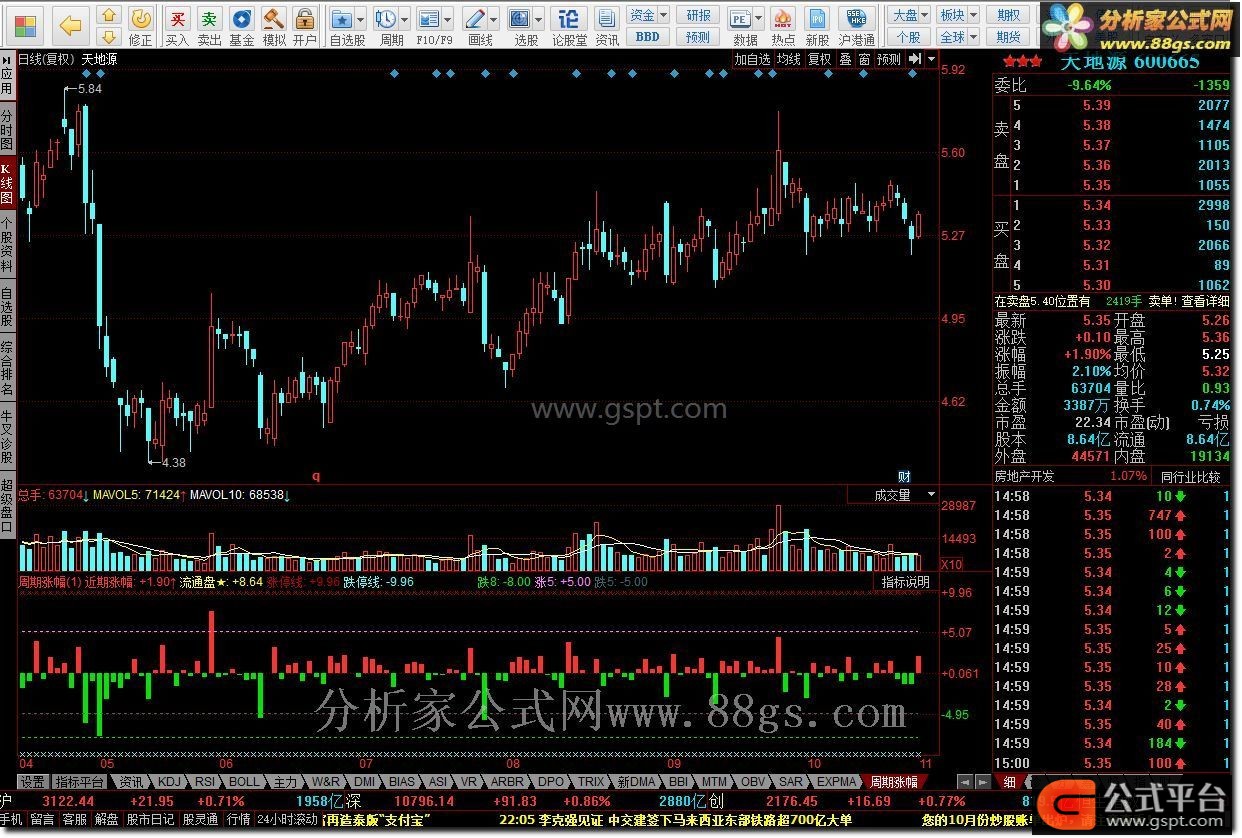Click the jump-to-end arrow in chart toolbar
Screen dimensions: 1242x838
914,59
